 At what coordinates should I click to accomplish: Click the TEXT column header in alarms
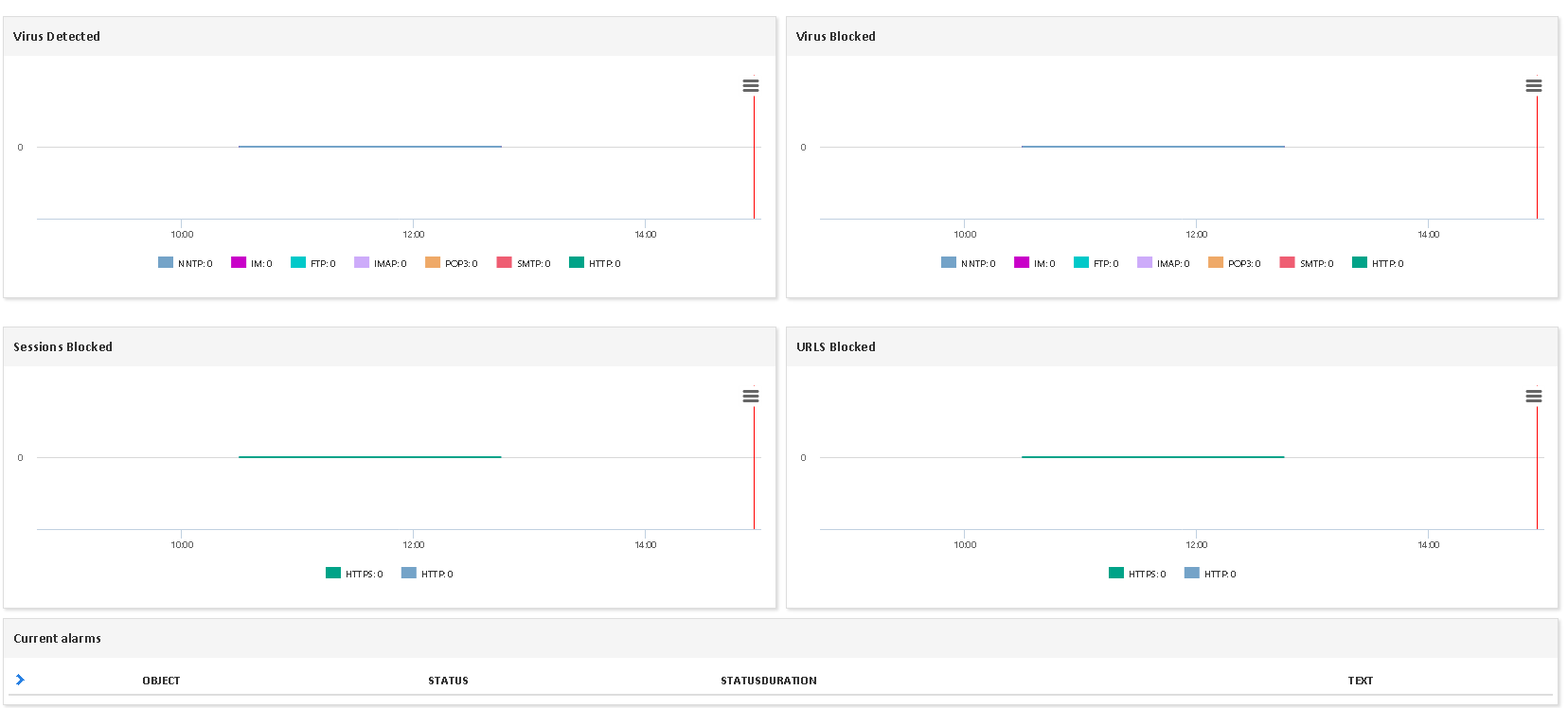(x=1360, y=681)
